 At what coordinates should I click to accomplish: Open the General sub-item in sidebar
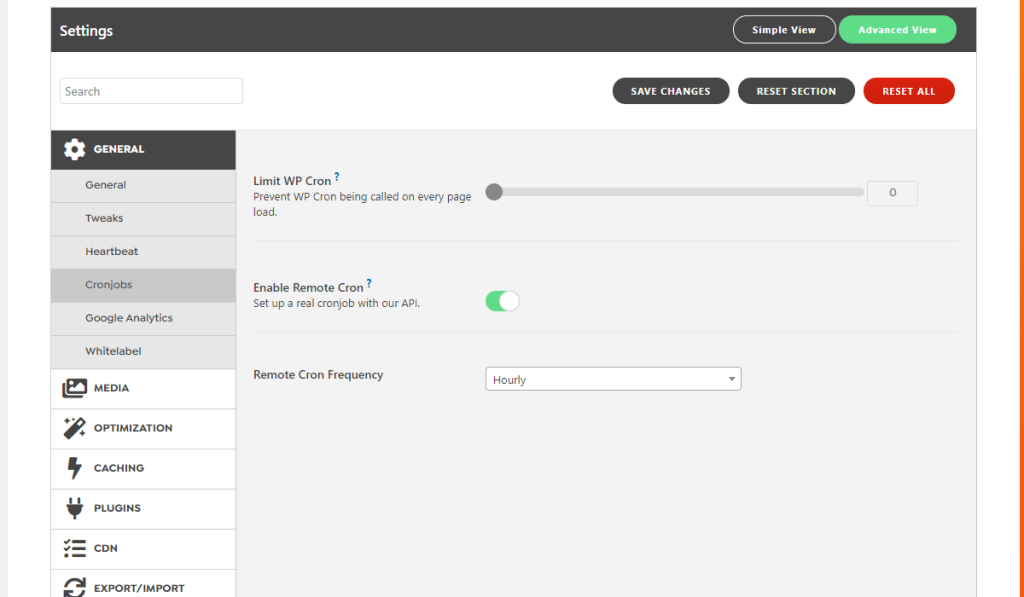[x=143, y=186]
